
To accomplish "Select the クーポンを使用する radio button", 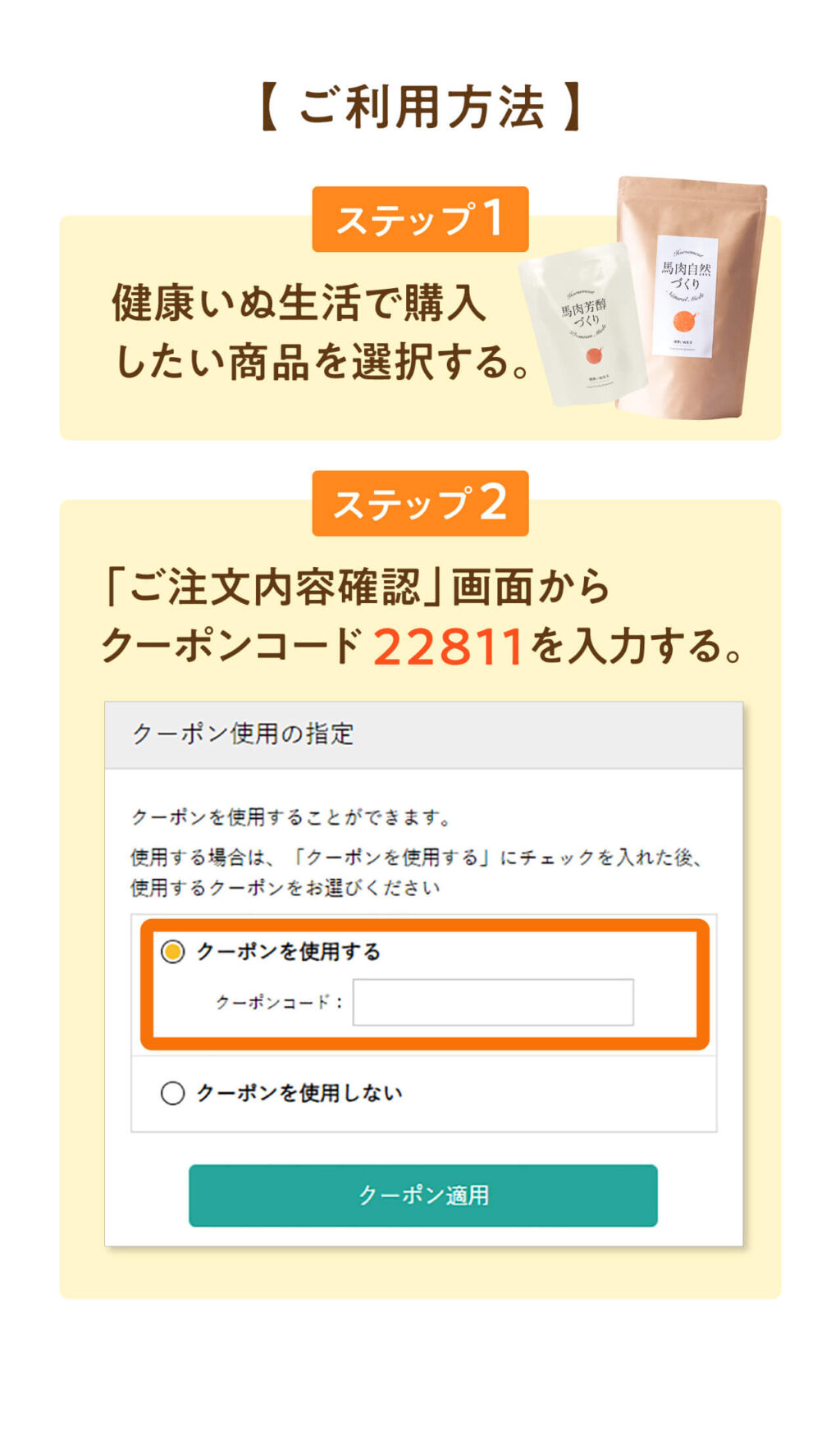I will point(172,952).
